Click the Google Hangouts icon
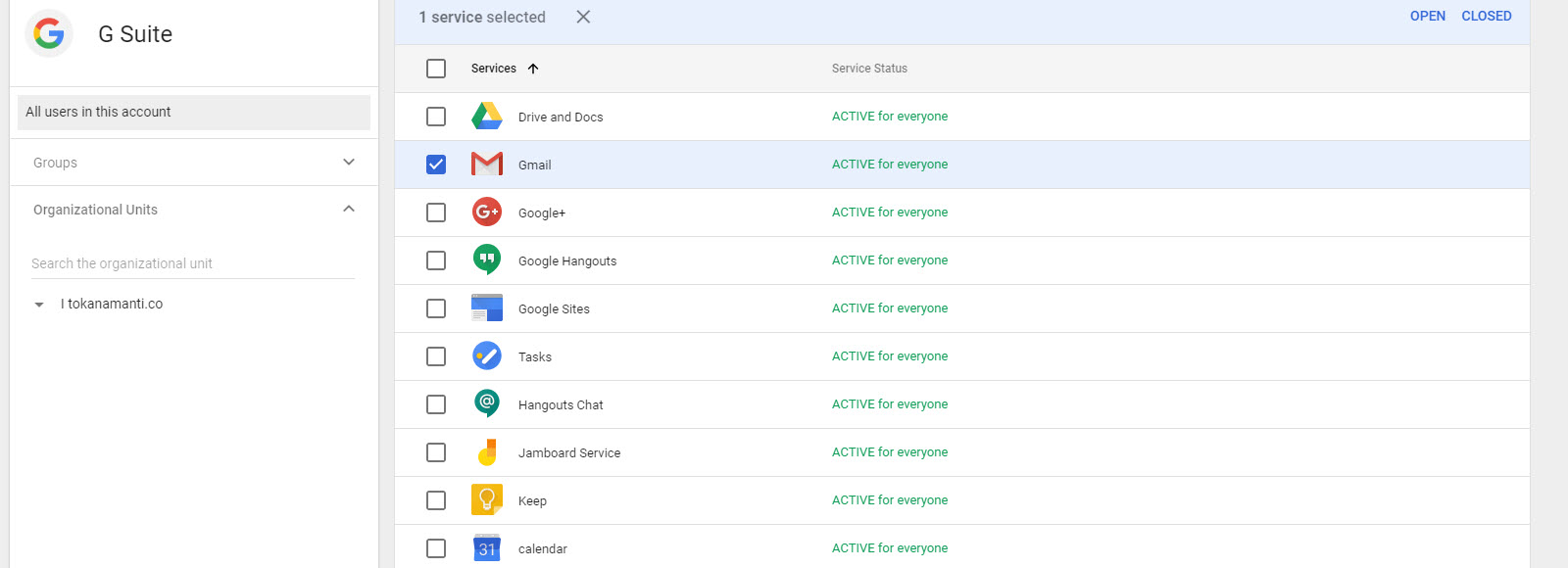 tap(487, 260)
